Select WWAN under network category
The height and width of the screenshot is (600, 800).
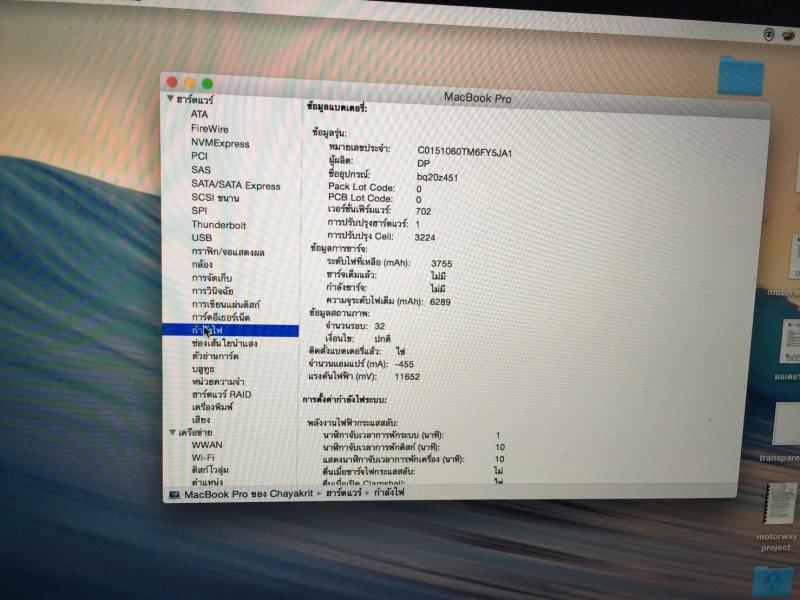207,444
